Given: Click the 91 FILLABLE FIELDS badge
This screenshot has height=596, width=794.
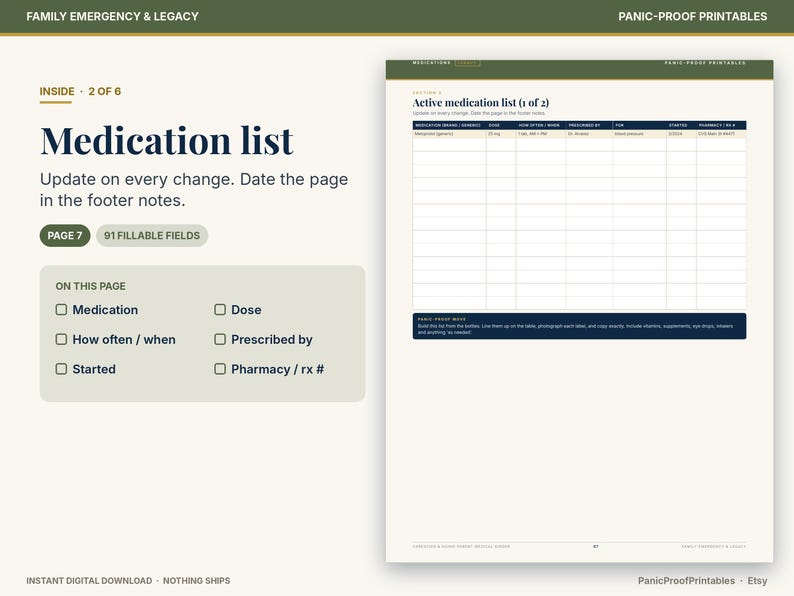Looking at the screenshot, I should coord(152,235).
